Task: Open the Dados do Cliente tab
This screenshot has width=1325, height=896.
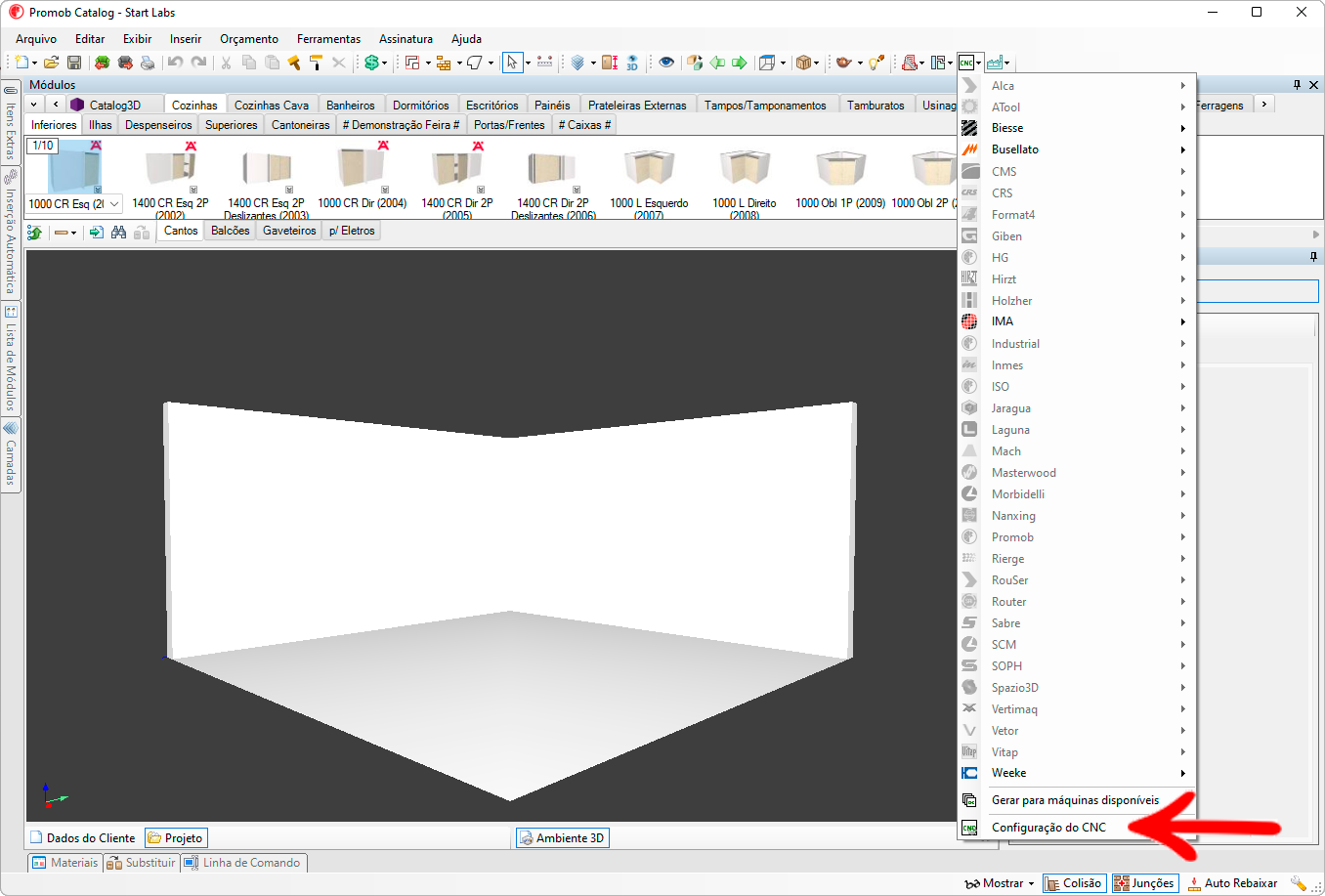Action: 83,838
